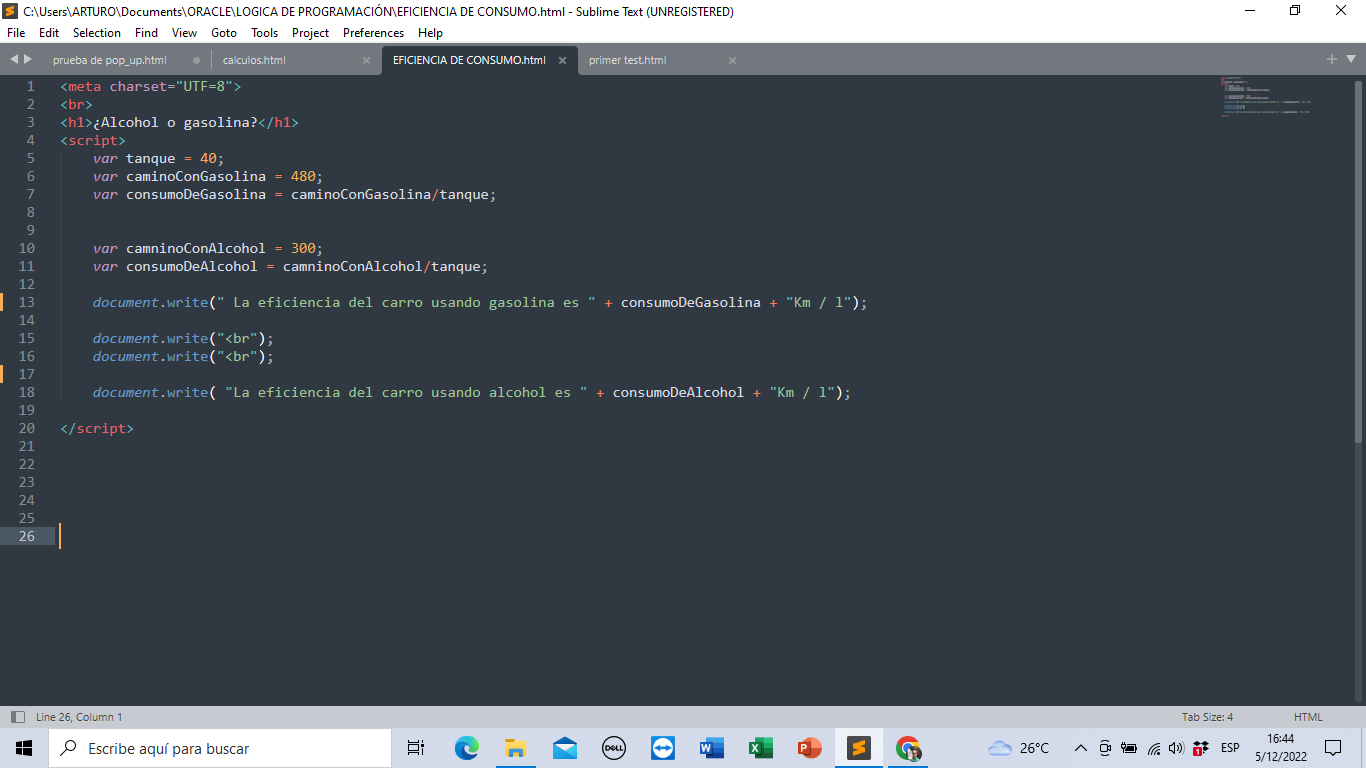The width and height of the screenshot is (1366, 768).
Task: Click the closing script tag
Action: click(97, 428)
